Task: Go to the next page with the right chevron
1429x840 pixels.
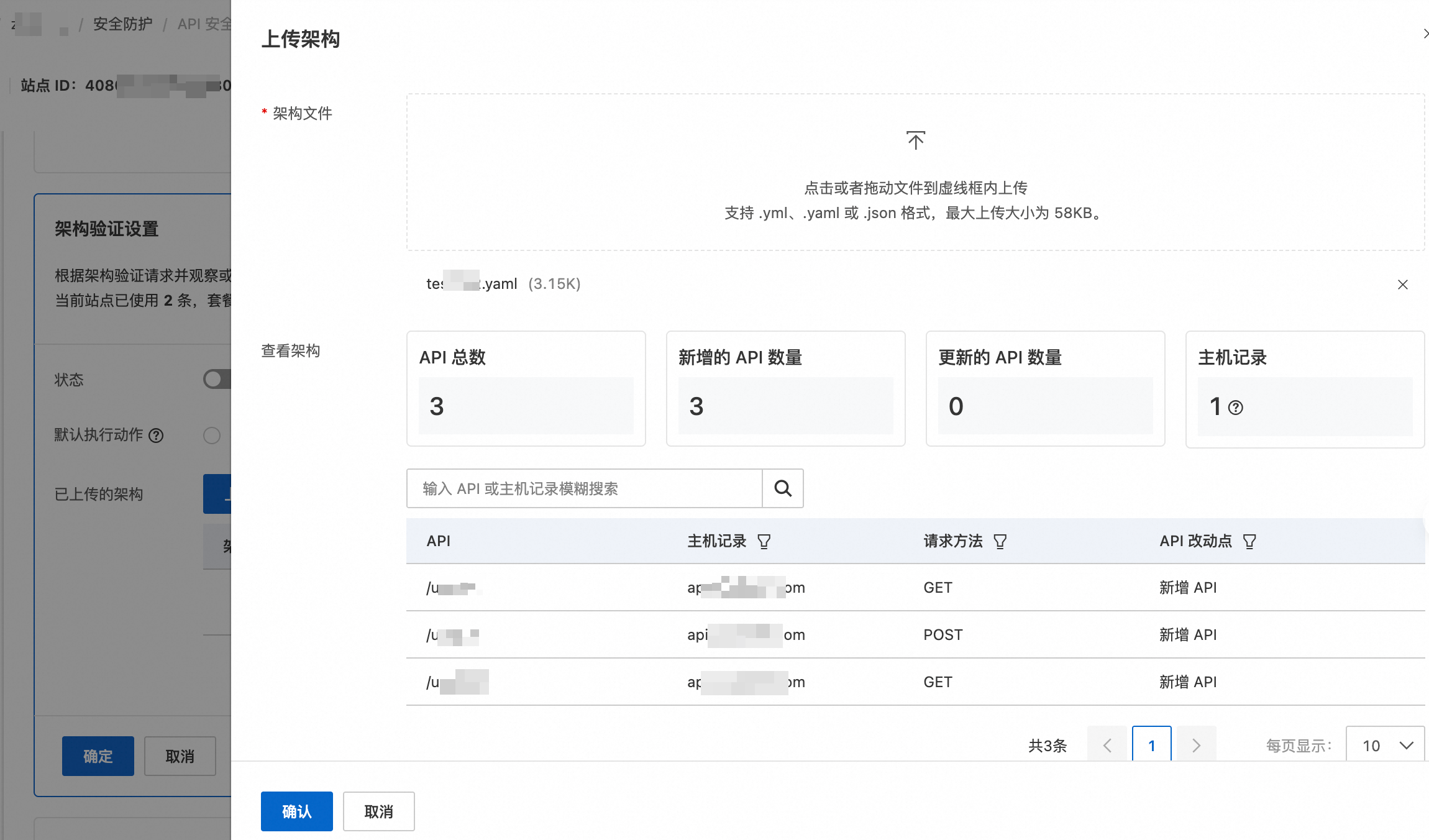Action: [x=1196, y=745]
